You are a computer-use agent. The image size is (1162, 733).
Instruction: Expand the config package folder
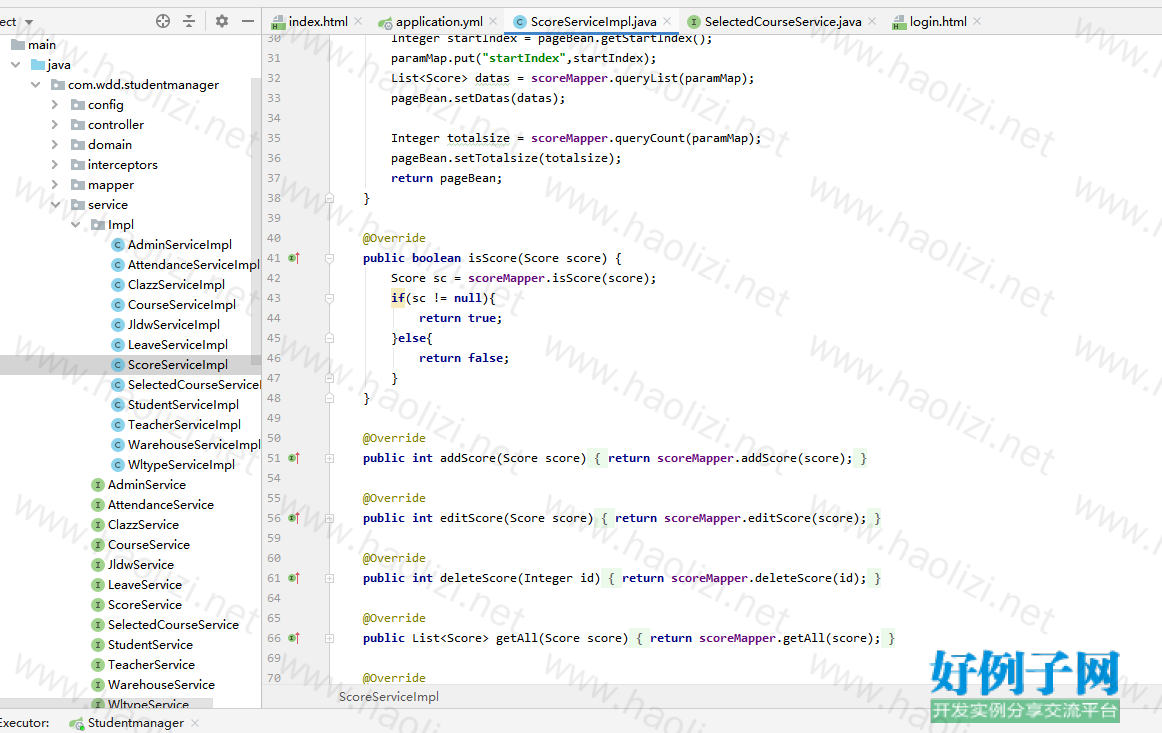point(55,105)
